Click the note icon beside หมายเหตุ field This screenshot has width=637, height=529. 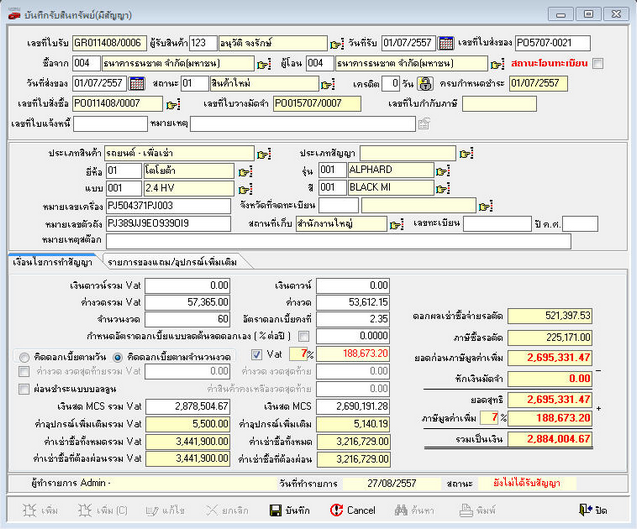coord(424,124)
